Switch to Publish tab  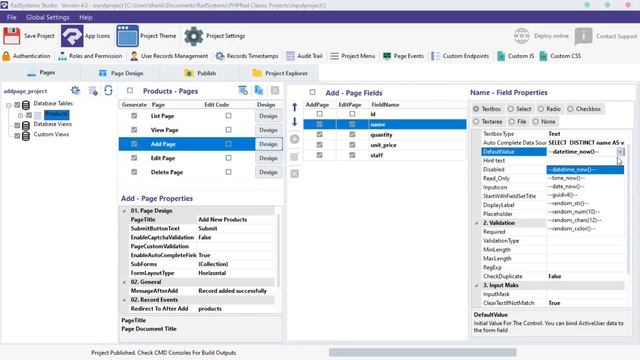[200, 73]
